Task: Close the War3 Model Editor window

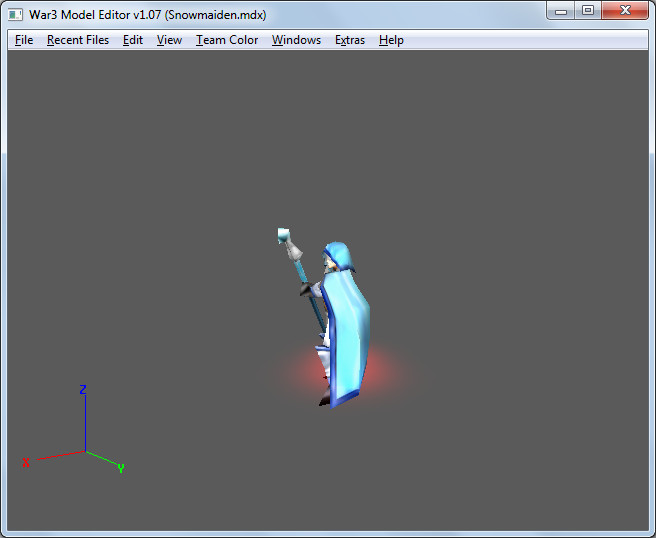Action: [x=625, y=10]
